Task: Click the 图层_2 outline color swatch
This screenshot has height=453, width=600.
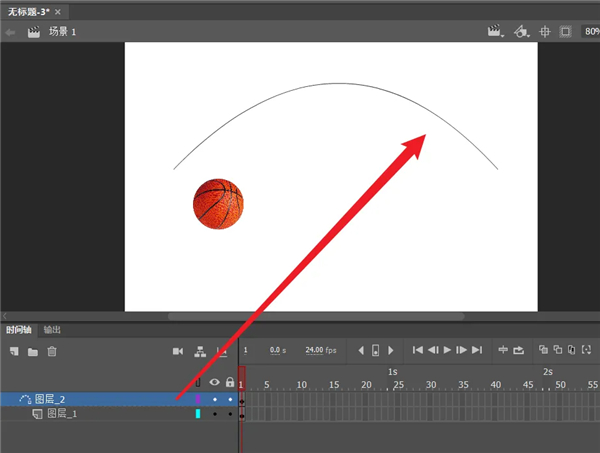Action: tap(198, 399)
